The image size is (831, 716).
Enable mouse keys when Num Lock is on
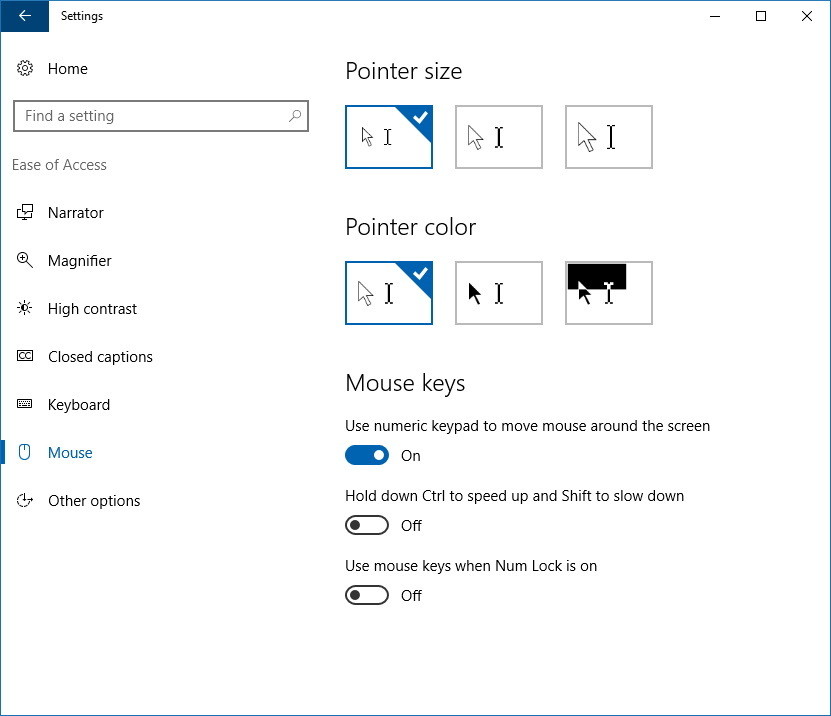(367, 596)
